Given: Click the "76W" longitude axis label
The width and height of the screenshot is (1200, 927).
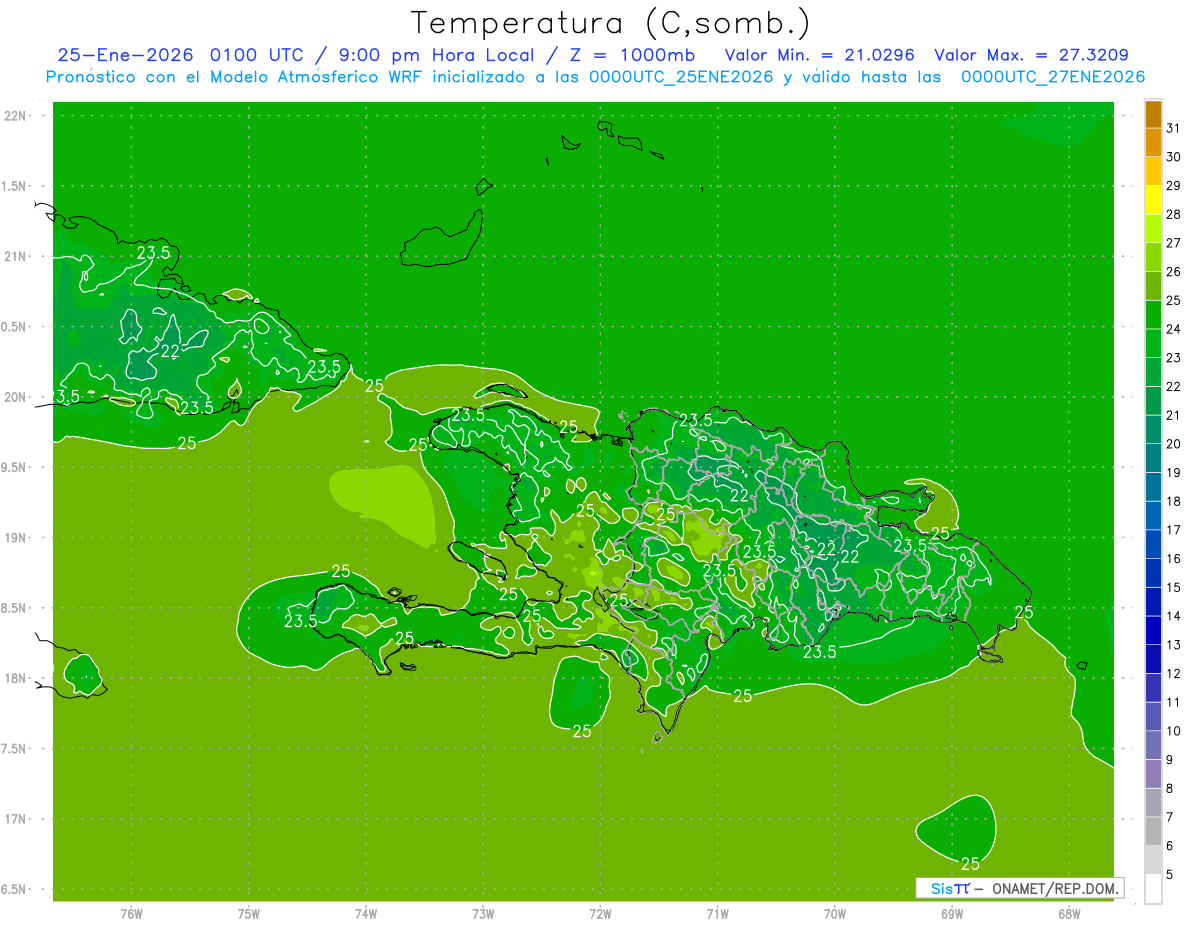Looking at the screenshot, I should pos(131,913).
